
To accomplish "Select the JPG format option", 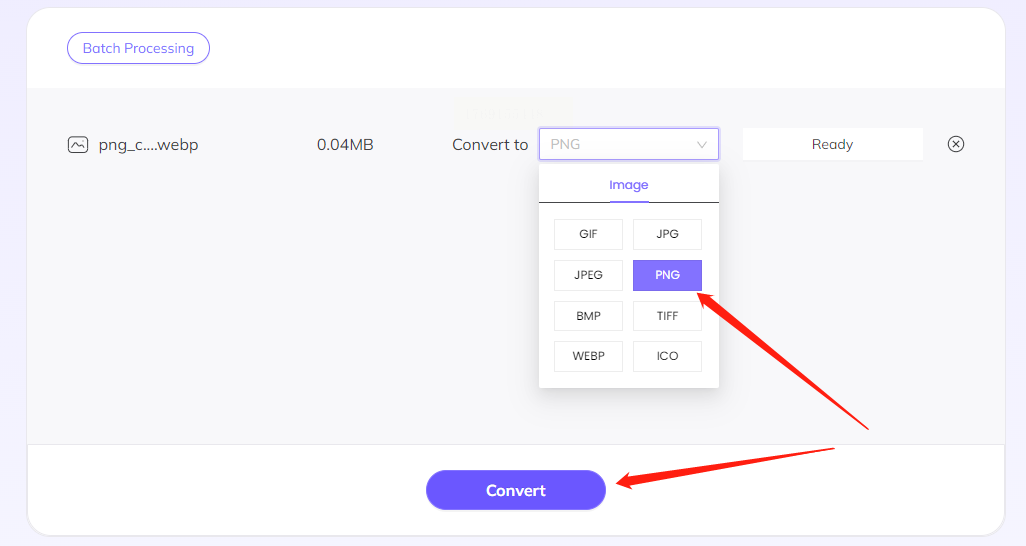I will pyautogui.click(x=667, y=234).
